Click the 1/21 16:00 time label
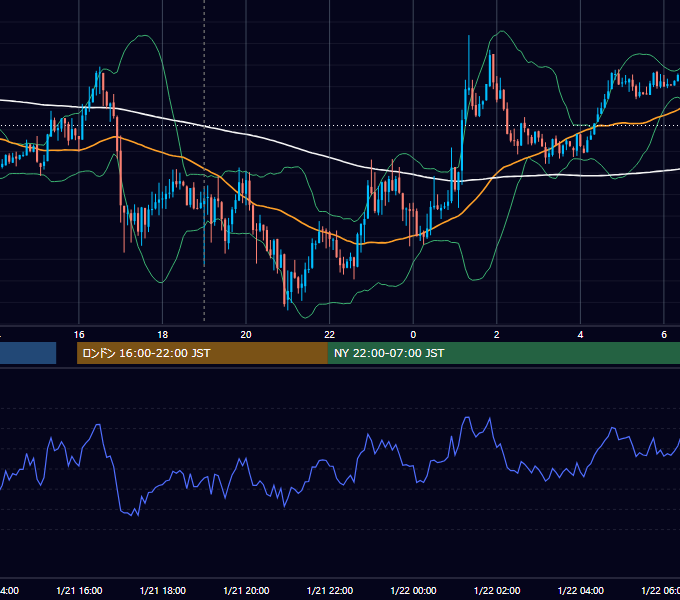The width and height of the screenshot is (680, 600). pyautogui.click(x=79, y=590)
